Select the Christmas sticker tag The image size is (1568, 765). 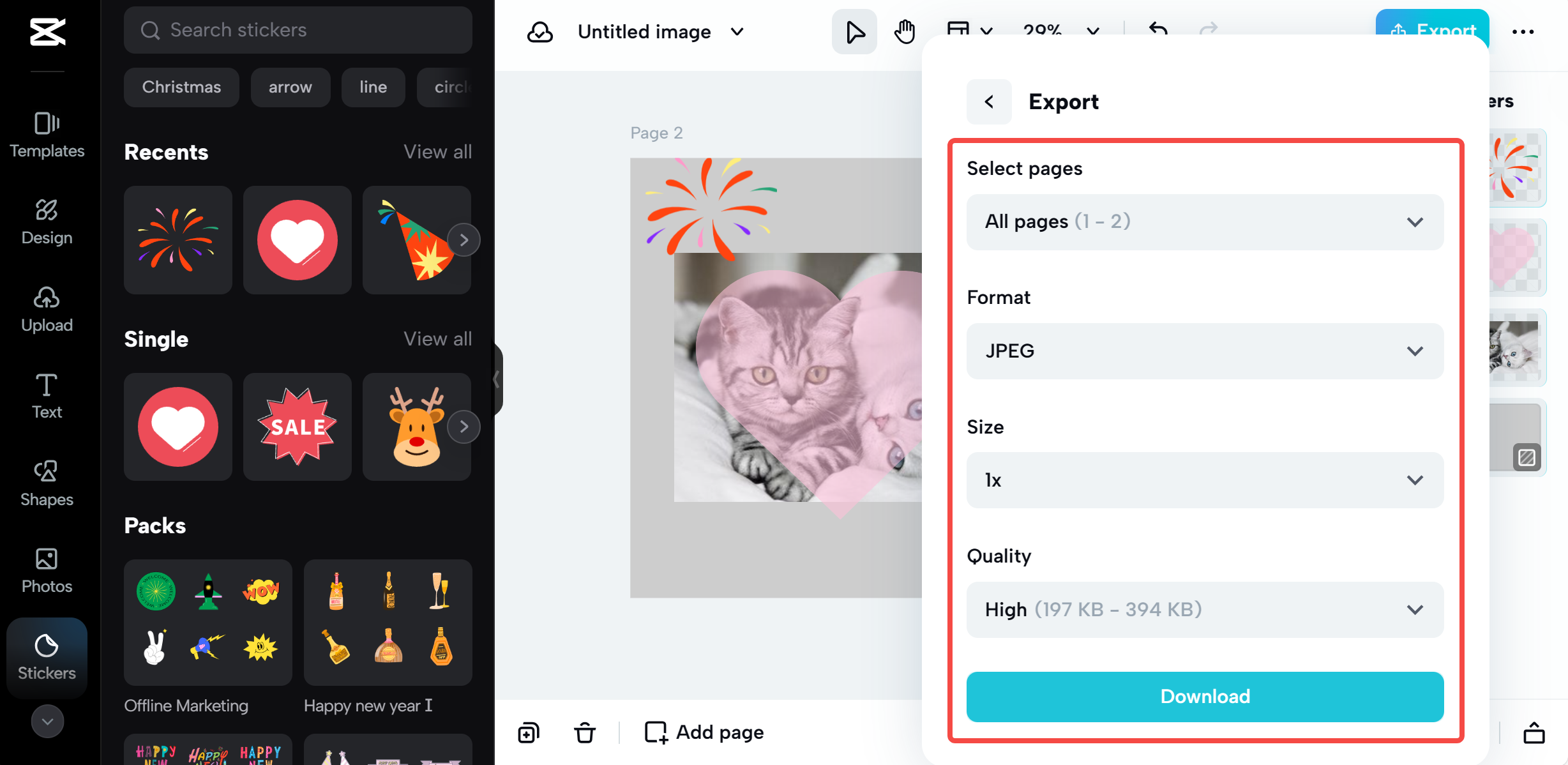[181, 87]
